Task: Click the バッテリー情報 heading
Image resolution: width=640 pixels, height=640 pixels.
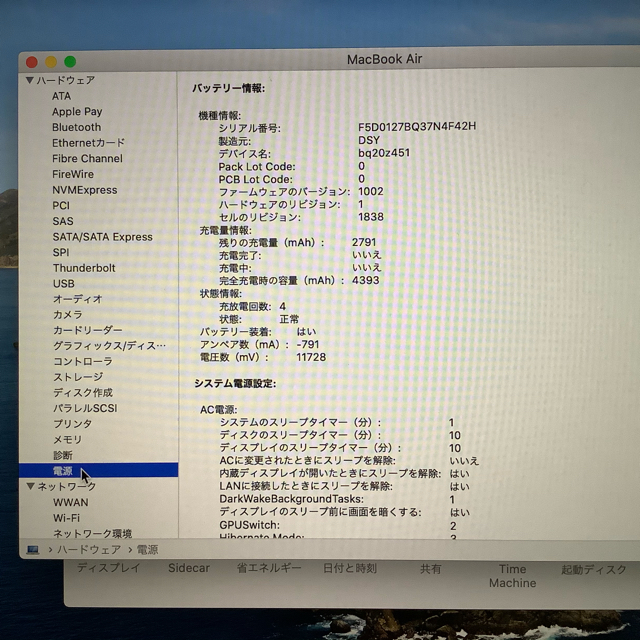Action: pos(229,88)
